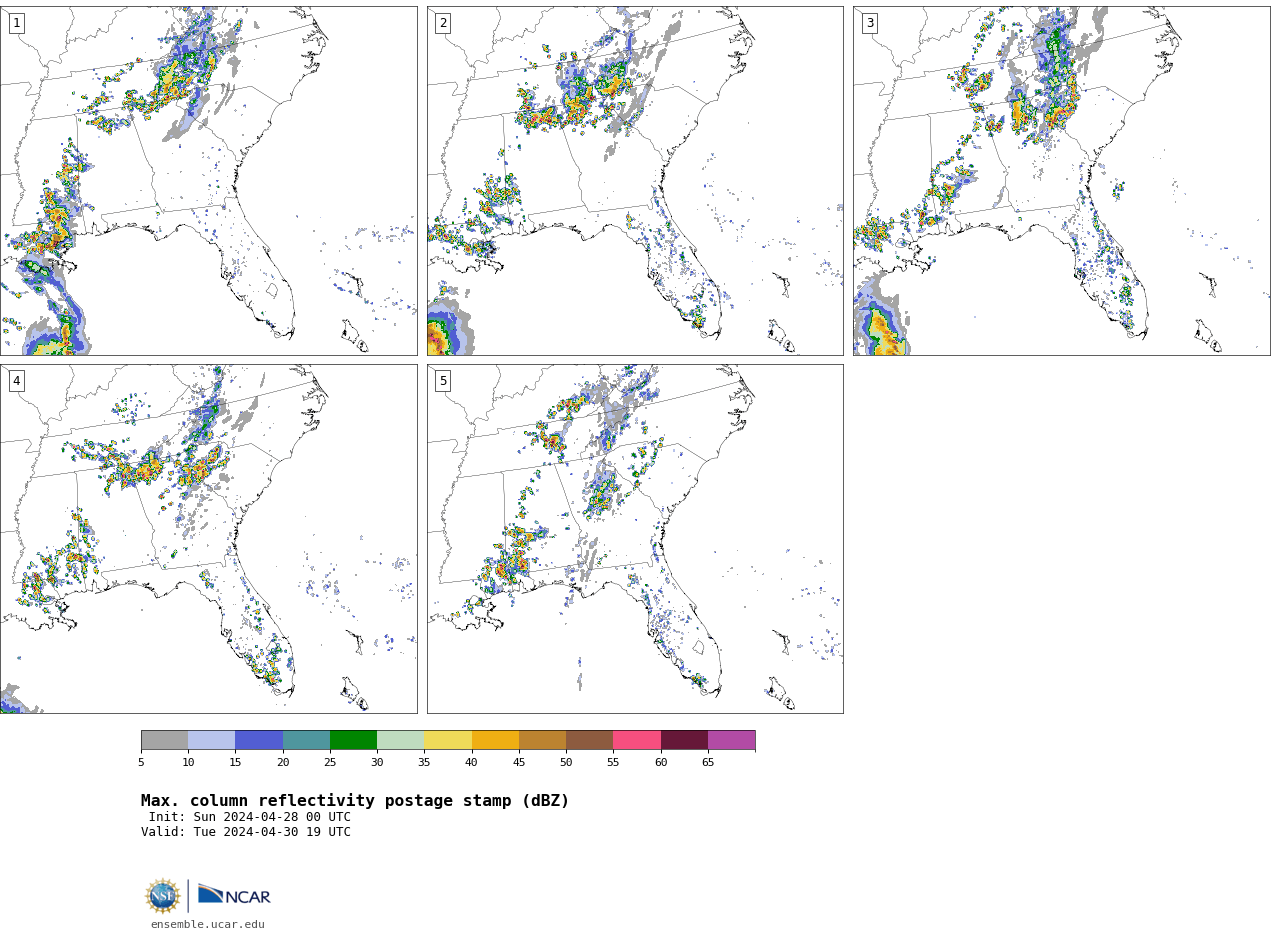This screenshot has height=936, width=1280.
Task: Click the colorbar tick label 5
Action: click(x=141, y=763)
